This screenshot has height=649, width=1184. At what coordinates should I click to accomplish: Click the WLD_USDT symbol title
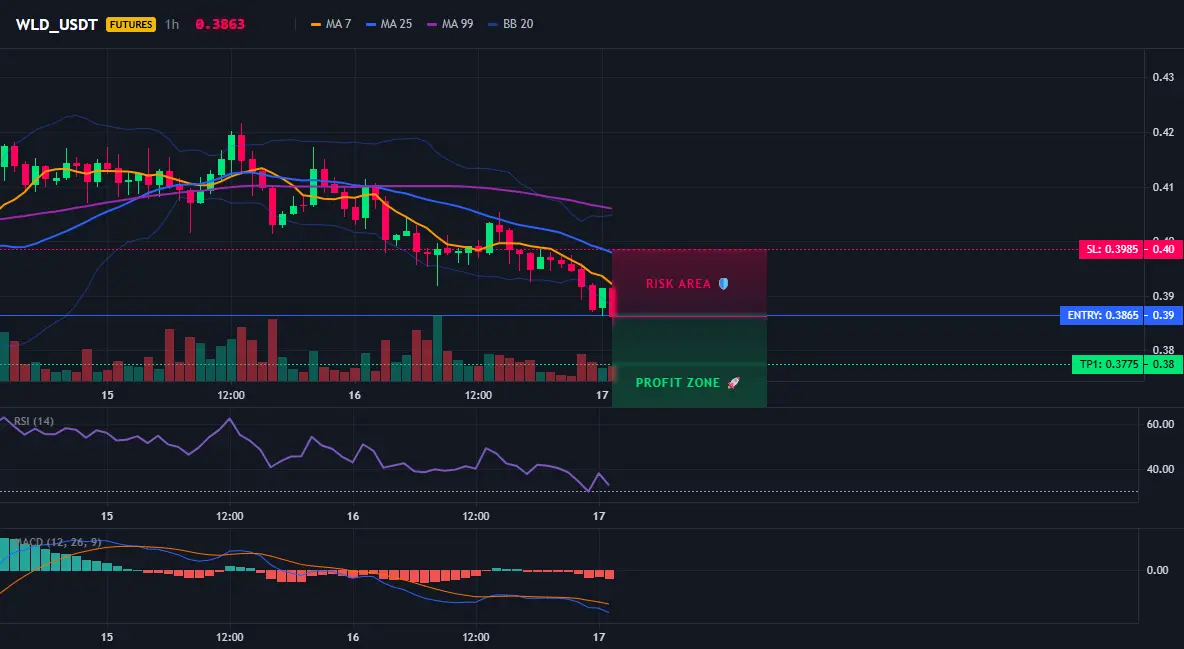pos(57,24)
